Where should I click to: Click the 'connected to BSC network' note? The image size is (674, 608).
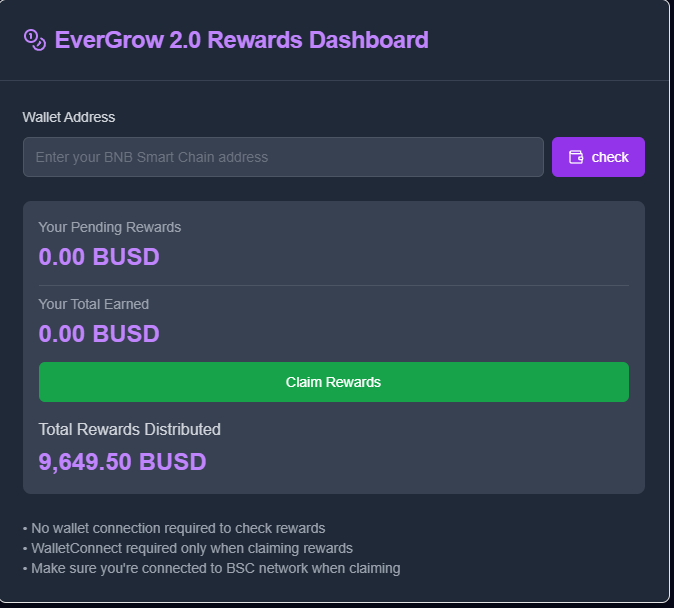click(x=211, y=568)
